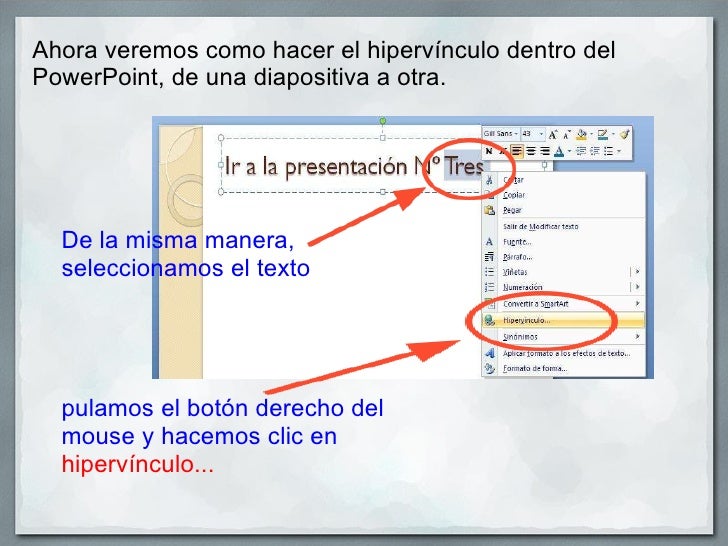Expand the shape outline color arrow
The height and width of the screenshot is (546, 728).
[x=613, y=135]
